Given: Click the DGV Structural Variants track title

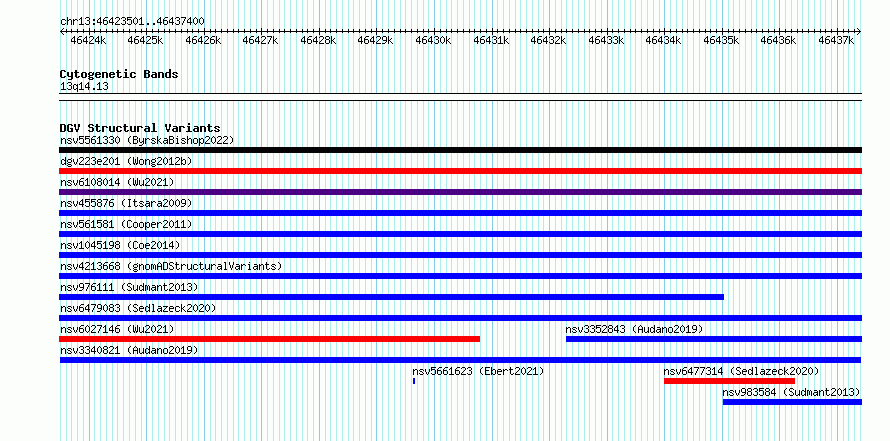Looking at the screenshot, I should pyautogui.click(x=140, y=128).
